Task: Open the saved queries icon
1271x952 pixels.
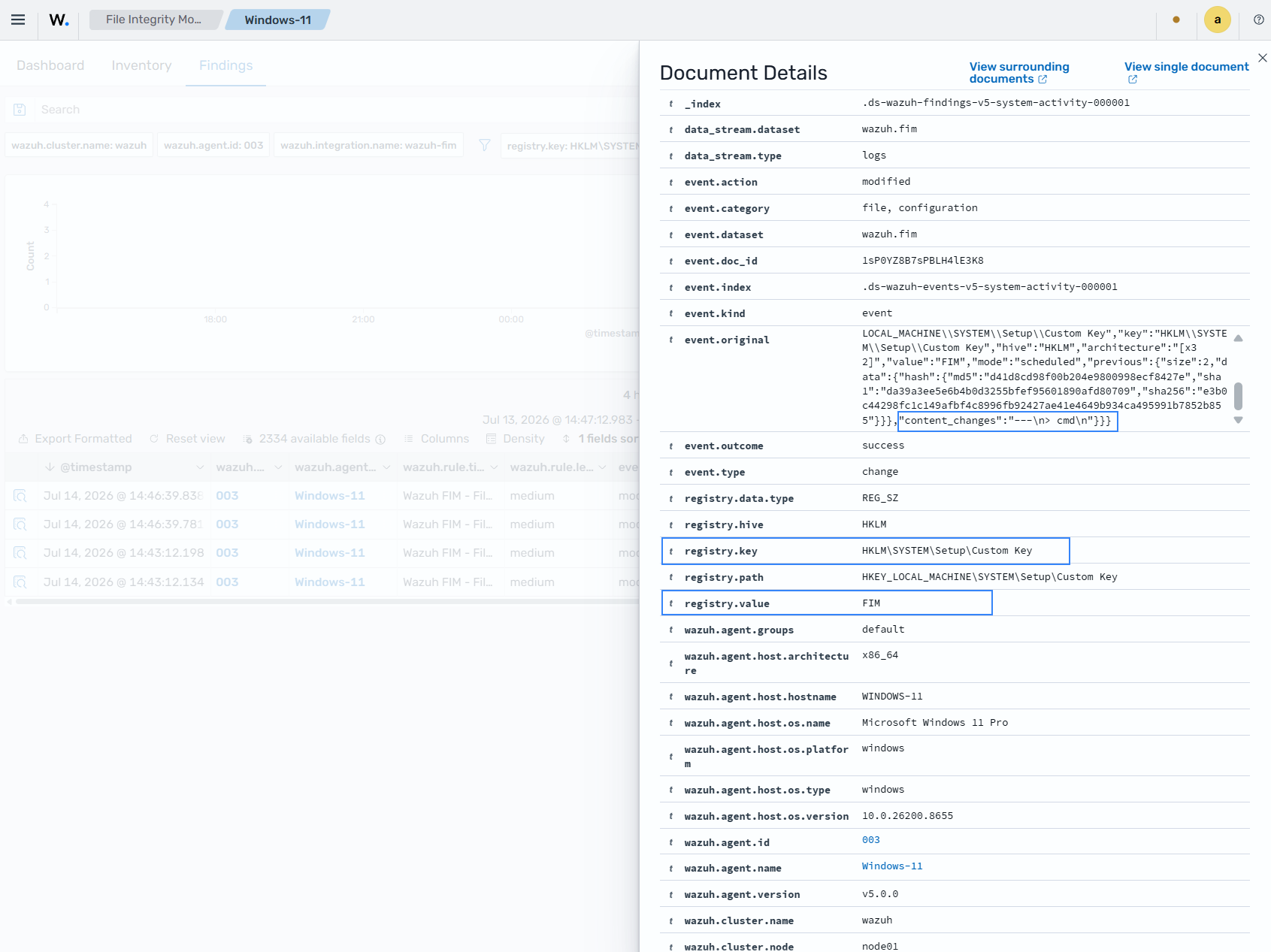Action: pyautogui.click(x=20, y=110)
